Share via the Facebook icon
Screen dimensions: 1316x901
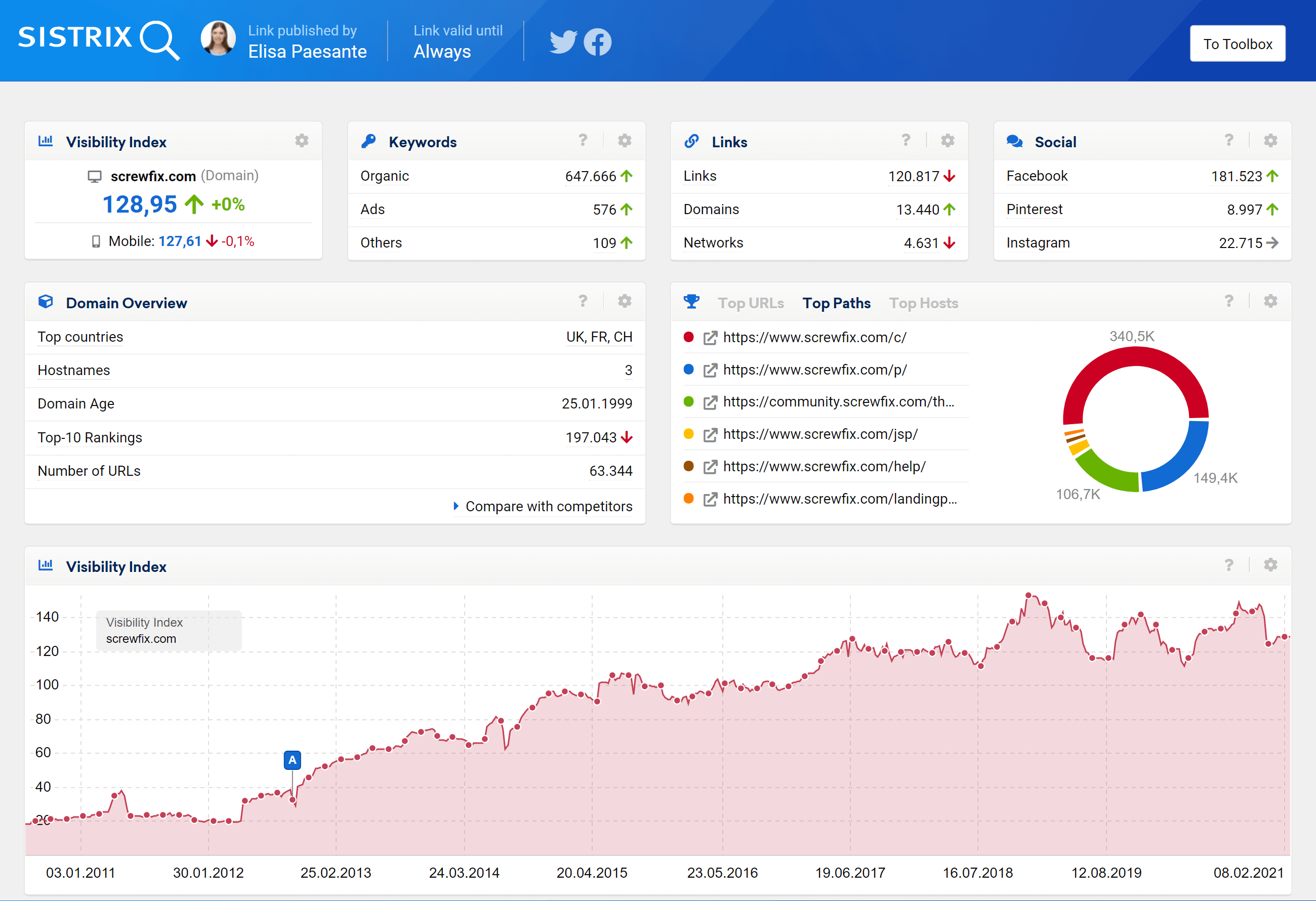coord(597,42)
